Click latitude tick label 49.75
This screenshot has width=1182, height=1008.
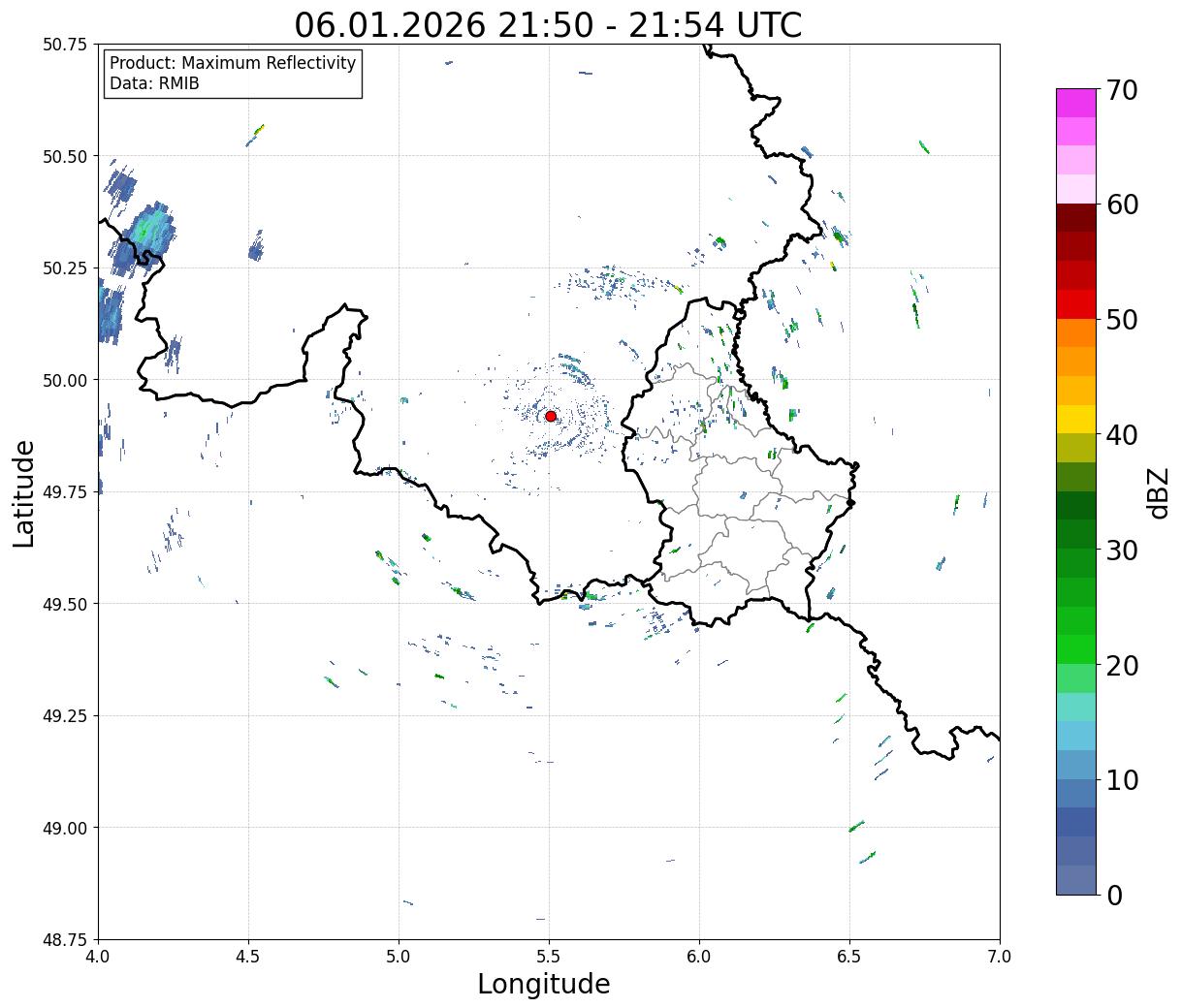65,492
